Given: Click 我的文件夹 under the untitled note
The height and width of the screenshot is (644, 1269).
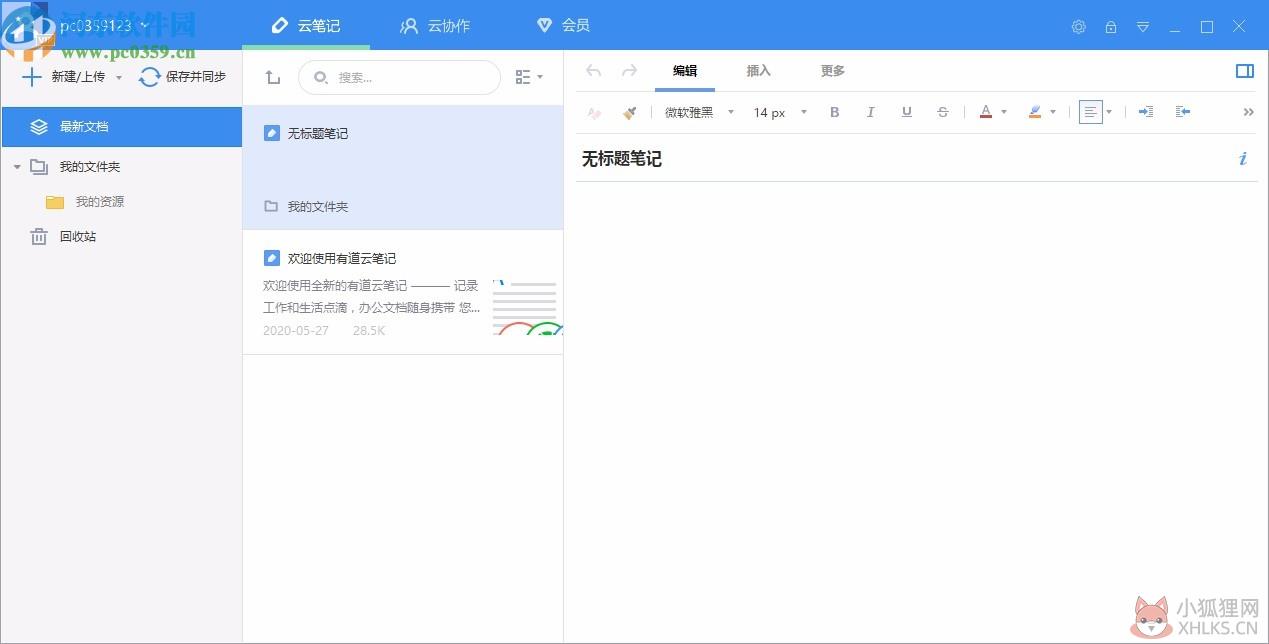Looking at the screenshot, I should [x=318, y=207].
